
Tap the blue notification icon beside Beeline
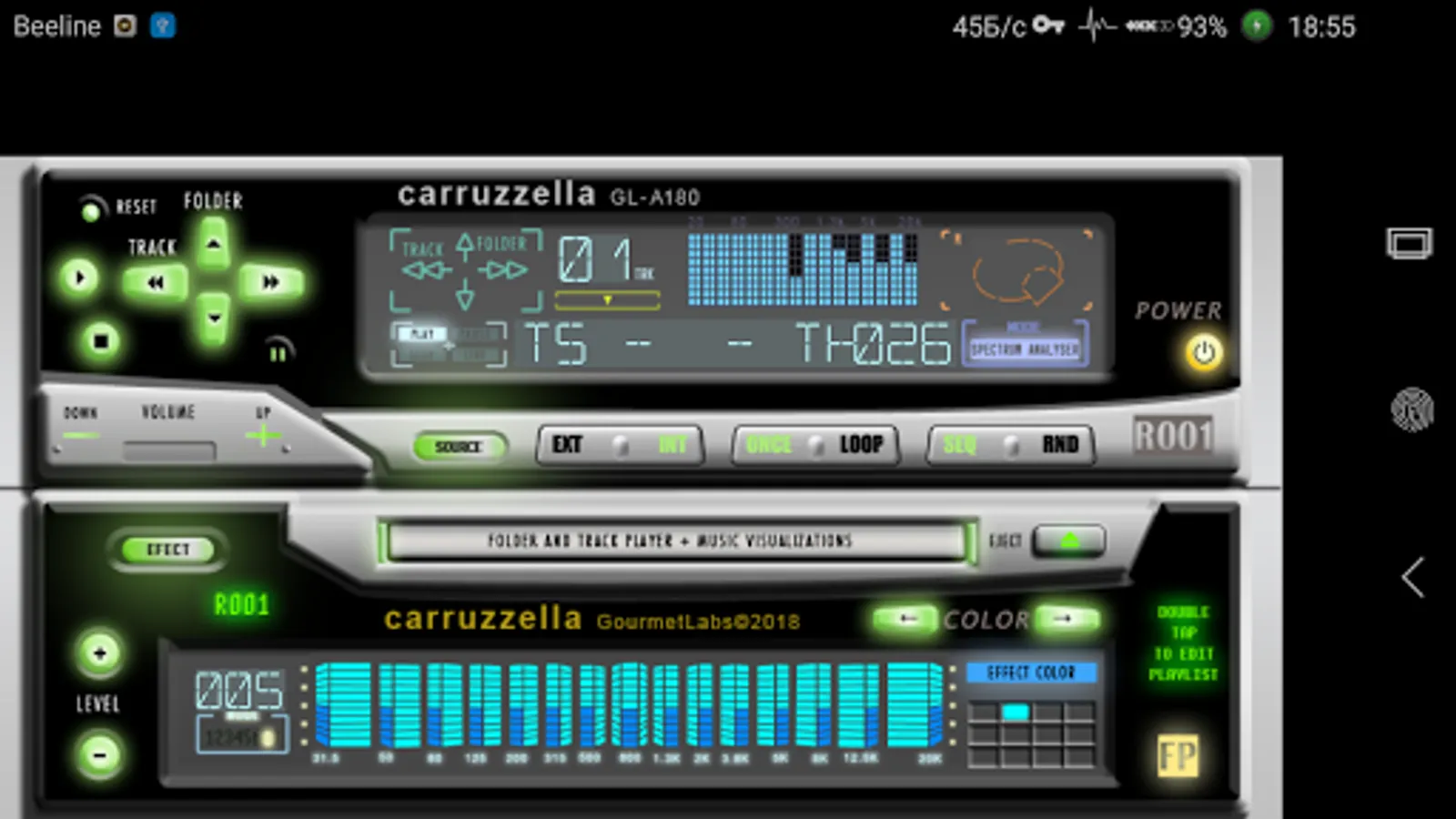coord(163,25)
